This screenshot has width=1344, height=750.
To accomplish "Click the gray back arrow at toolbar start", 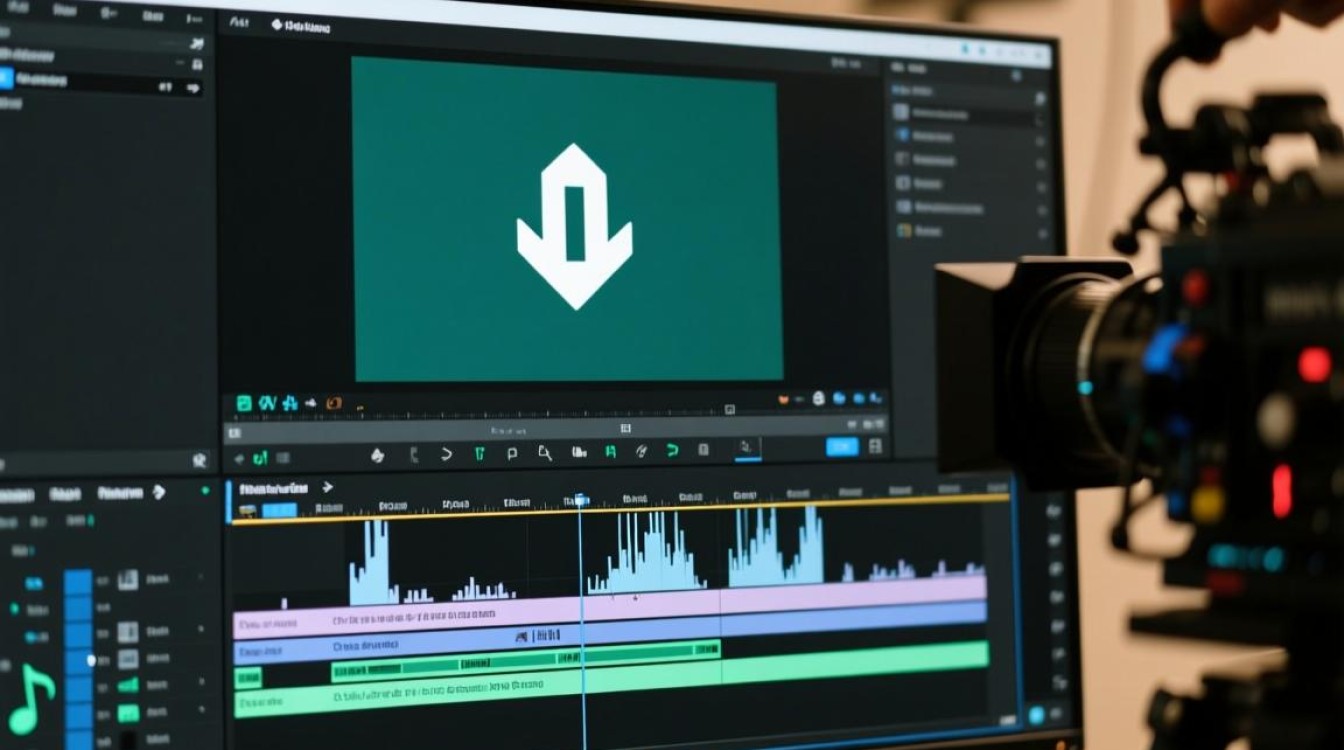I will point(238,459).
